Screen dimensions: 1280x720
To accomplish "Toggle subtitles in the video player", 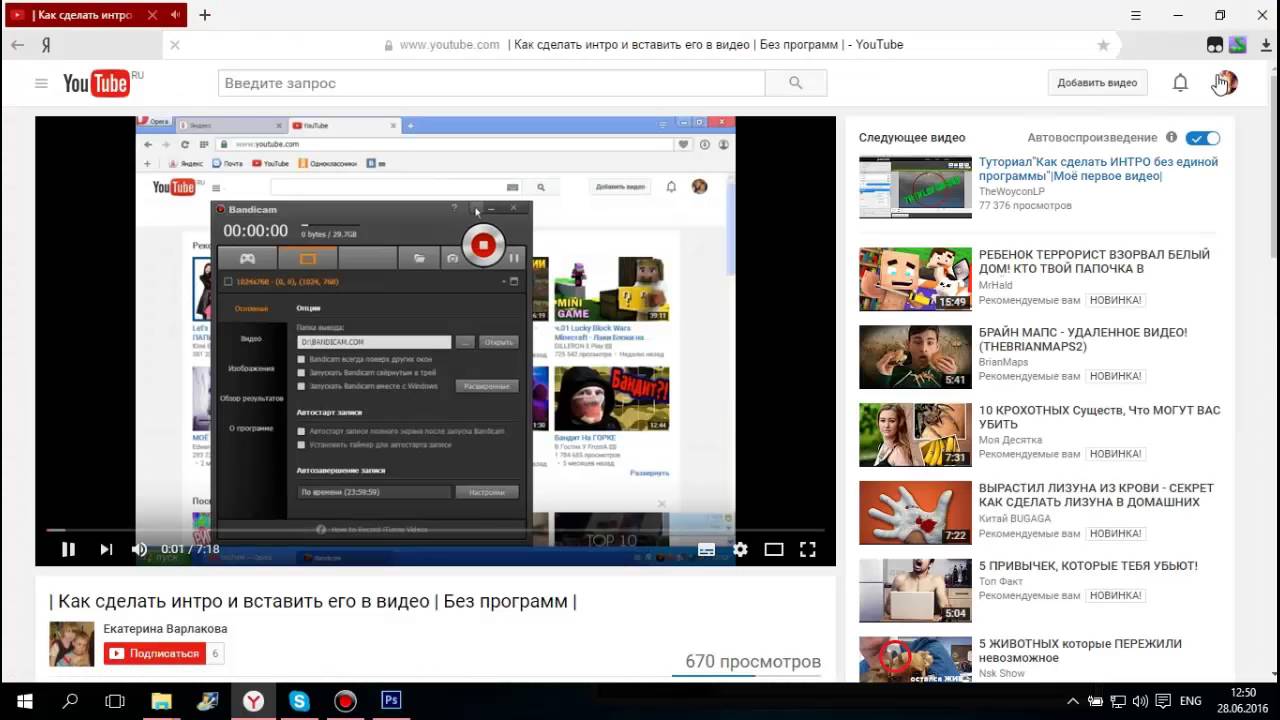I will pyautogui.click(x=706, y=549).
